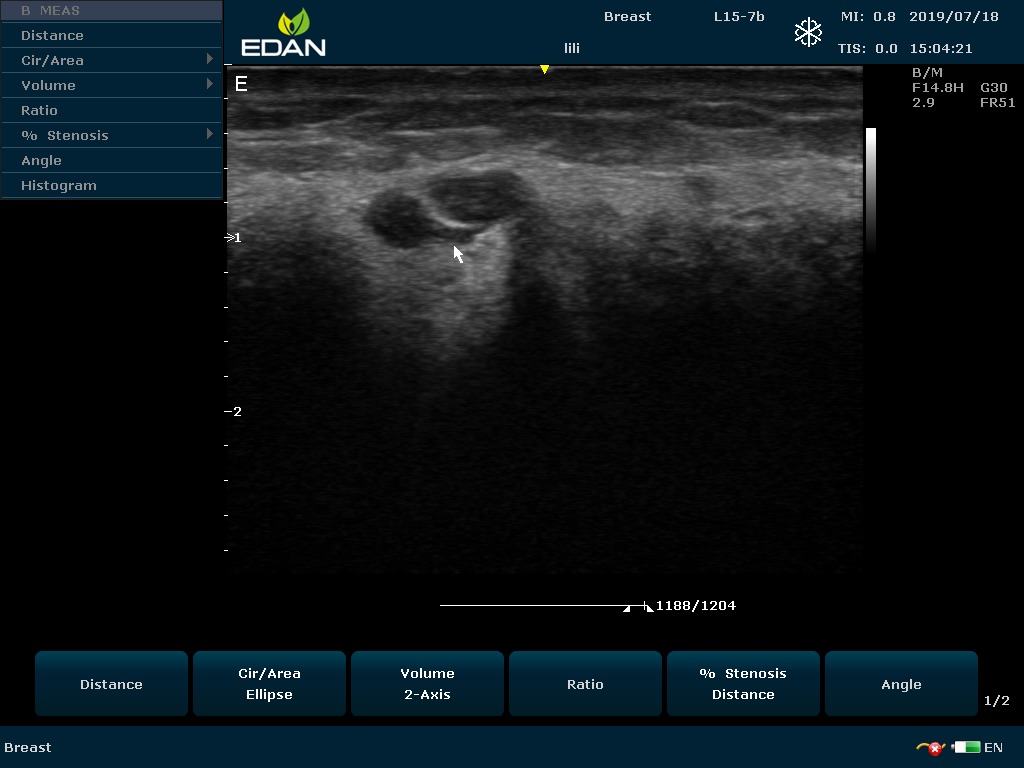The image size is (1024, 768).
Task: Click the cine loop frame slider bar
Action: [540, 606]
